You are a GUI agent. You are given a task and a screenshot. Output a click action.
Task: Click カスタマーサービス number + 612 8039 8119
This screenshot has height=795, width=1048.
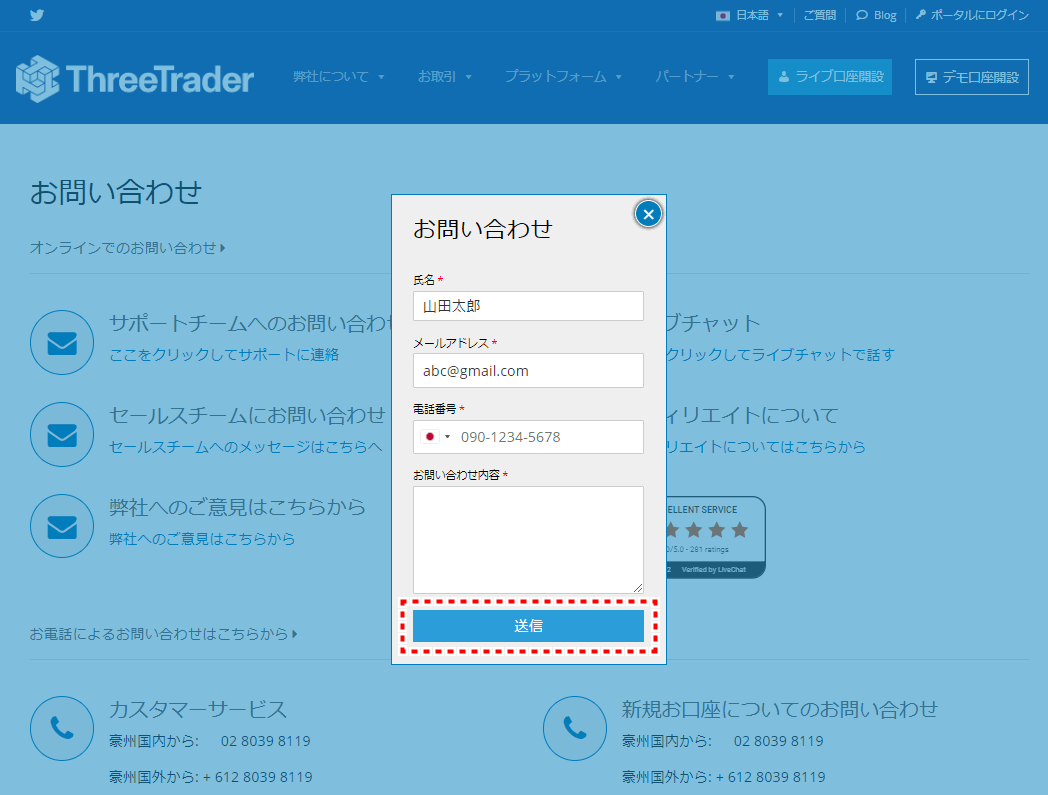(257, 777)
